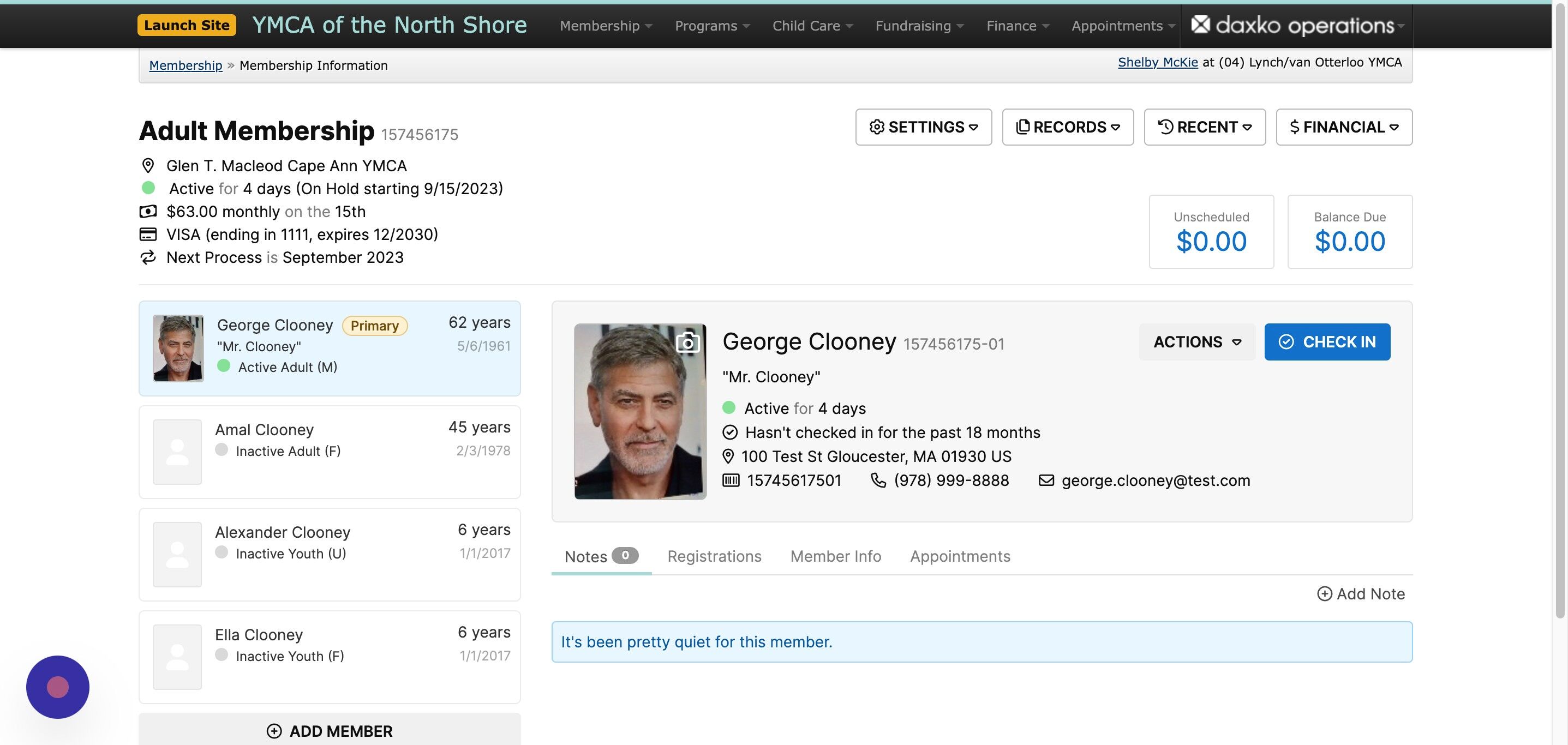Viewport: 1568px width, 745px height.
Task: Expand the Child Care menu
Action: [x=812, y=26]
